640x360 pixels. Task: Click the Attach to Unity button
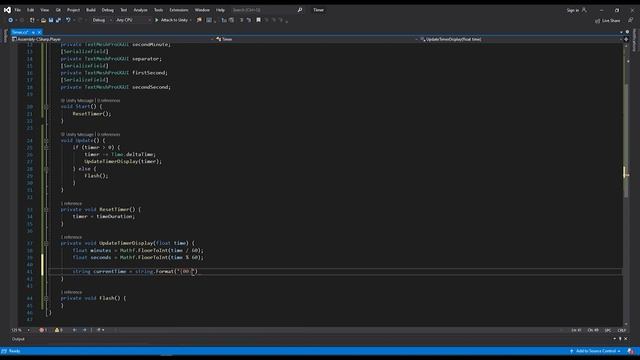coord(173,20)
